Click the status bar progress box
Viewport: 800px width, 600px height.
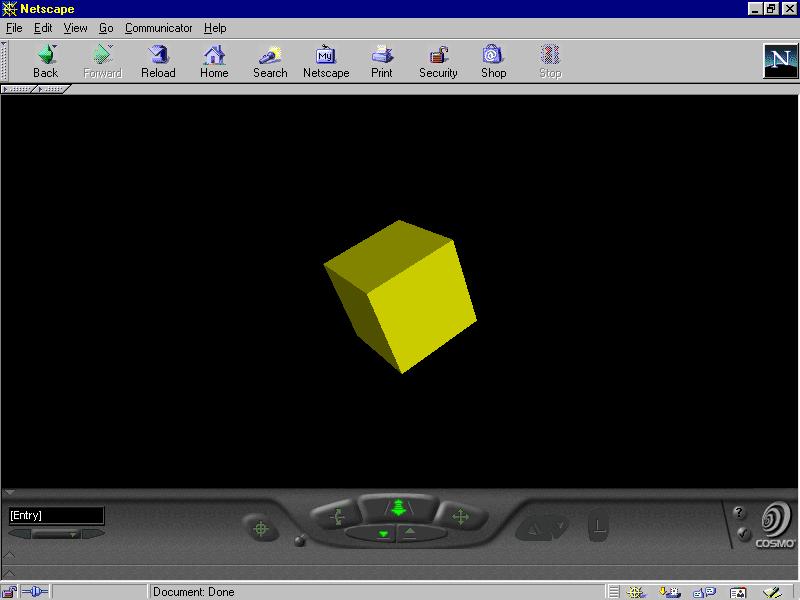tap(100, 592)
